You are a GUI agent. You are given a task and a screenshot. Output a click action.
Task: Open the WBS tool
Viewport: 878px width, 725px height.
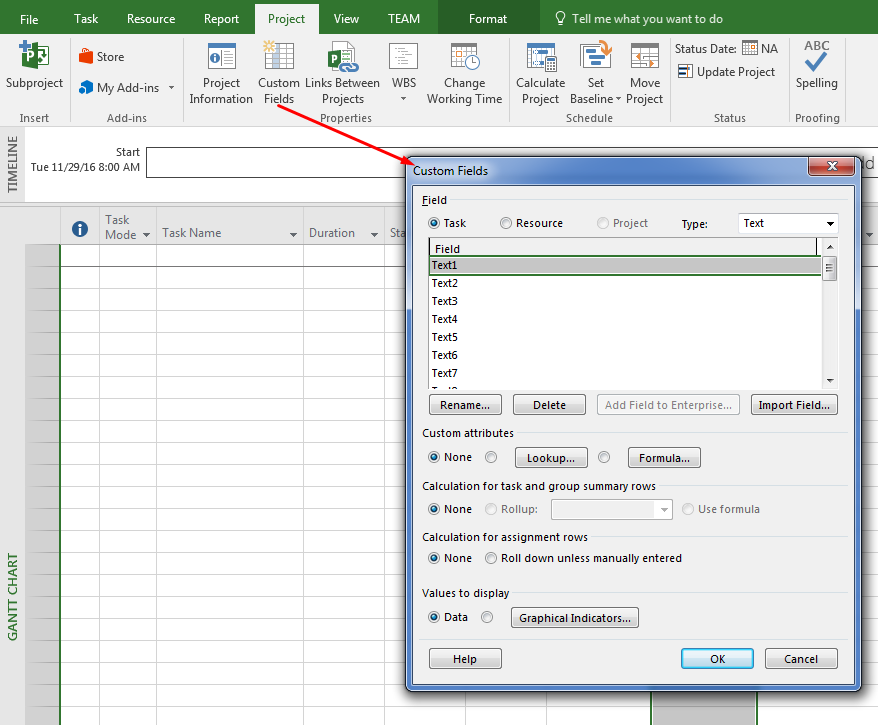(403, 71)
